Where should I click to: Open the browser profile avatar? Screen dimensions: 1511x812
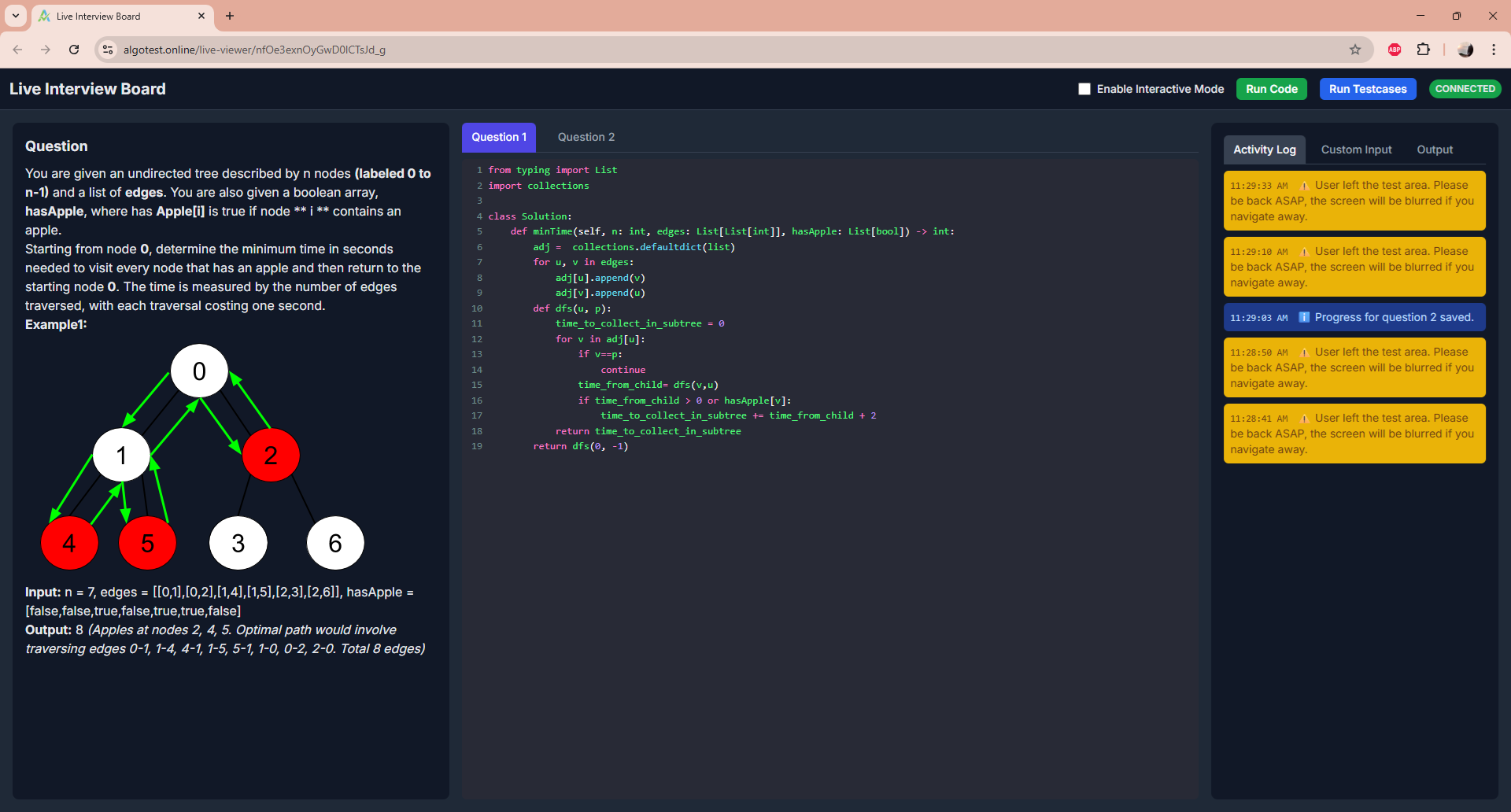(1465, 49)
